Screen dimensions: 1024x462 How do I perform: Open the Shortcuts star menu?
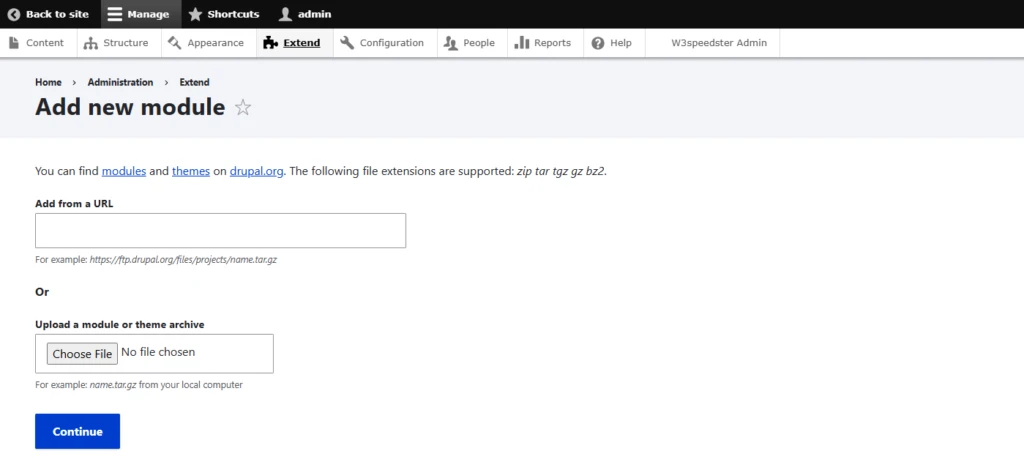[x=195, y=14]
